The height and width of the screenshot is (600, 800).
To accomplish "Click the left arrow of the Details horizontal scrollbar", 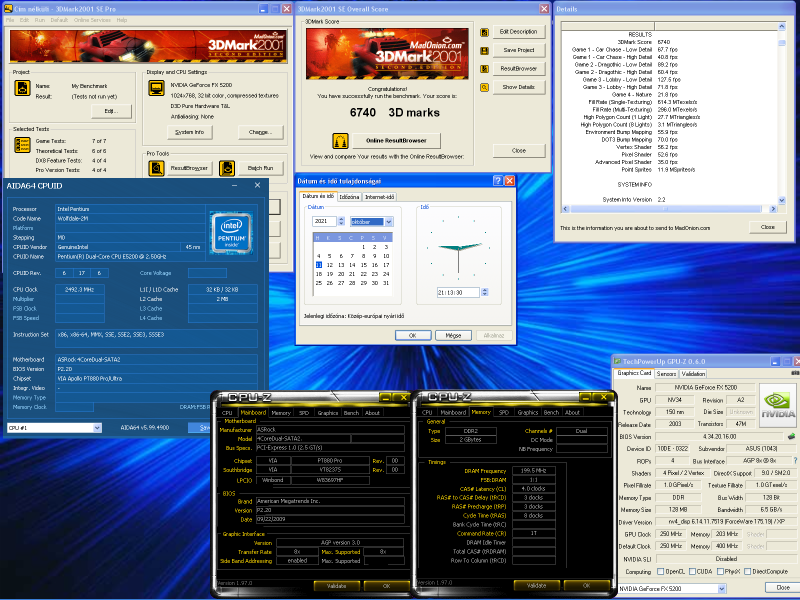I will [x=565, y=209].
